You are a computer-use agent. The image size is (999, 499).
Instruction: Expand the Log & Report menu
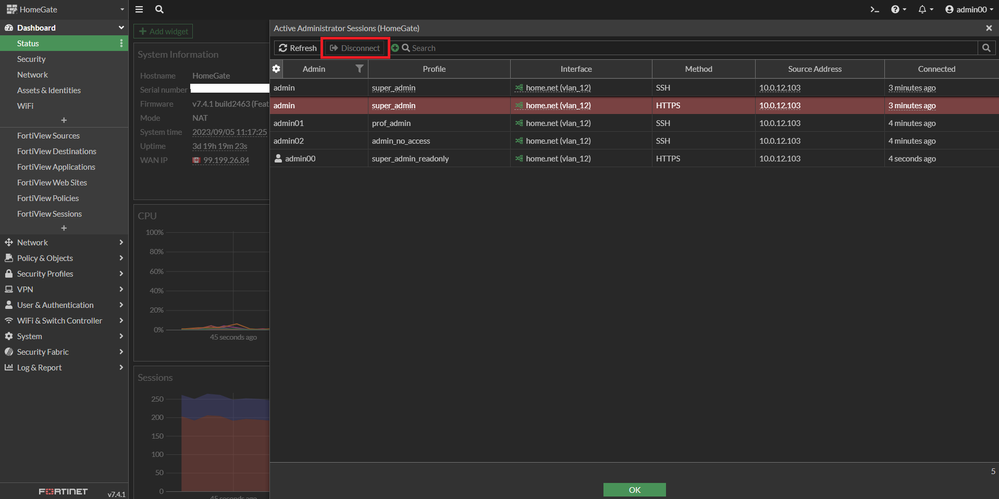pos(64,367)
